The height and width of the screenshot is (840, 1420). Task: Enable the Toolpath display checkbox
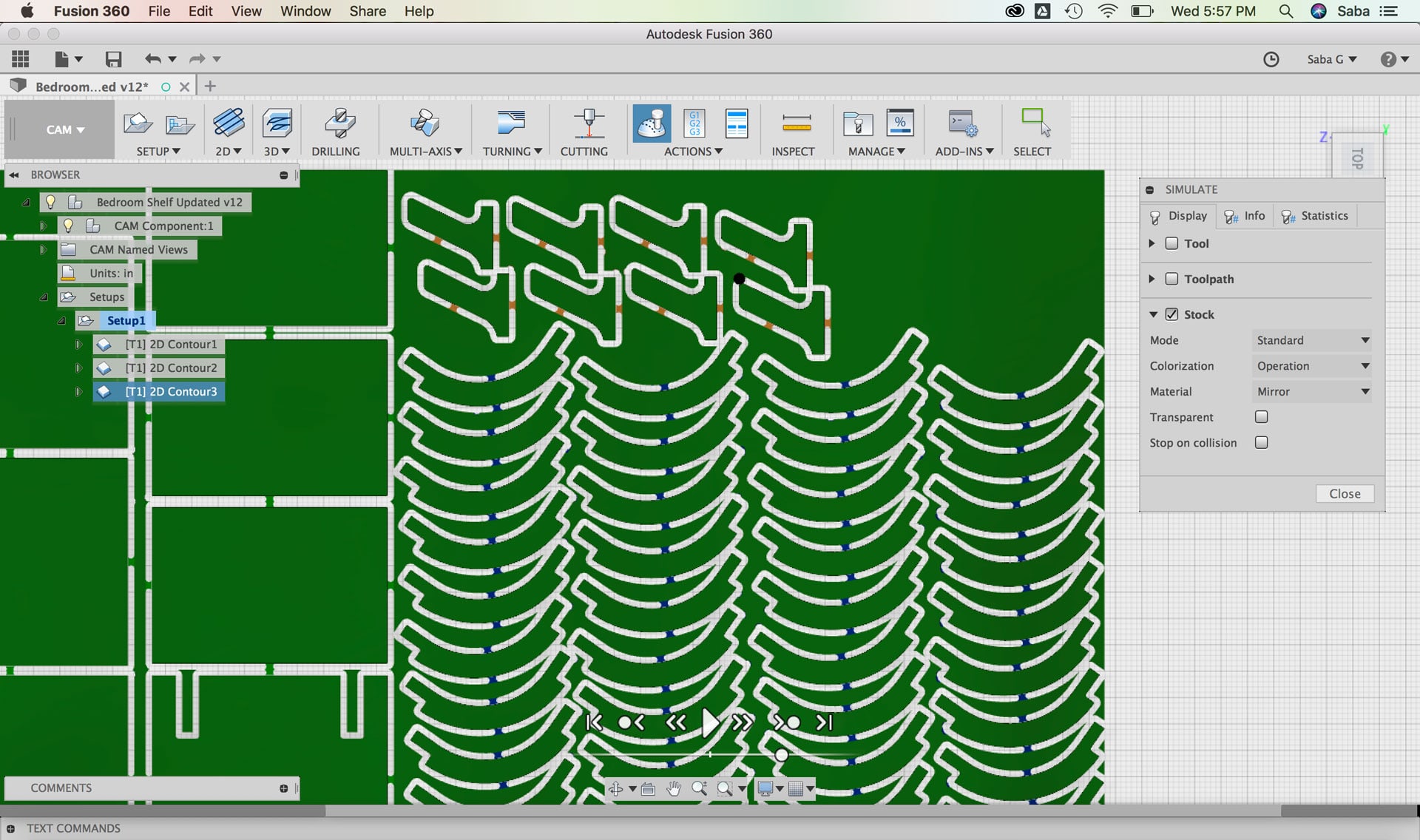[1171, 279]
